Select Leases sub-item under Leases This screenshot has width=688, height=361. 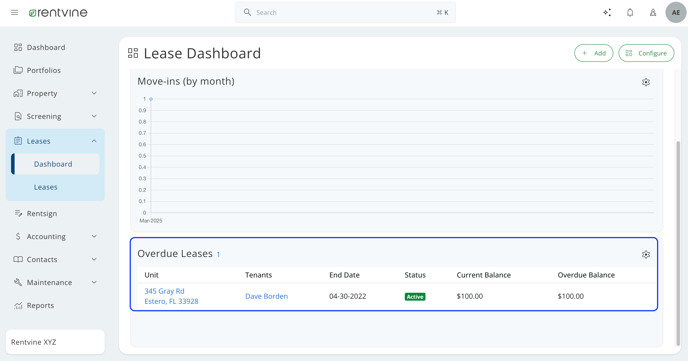(x=46, y=187)
